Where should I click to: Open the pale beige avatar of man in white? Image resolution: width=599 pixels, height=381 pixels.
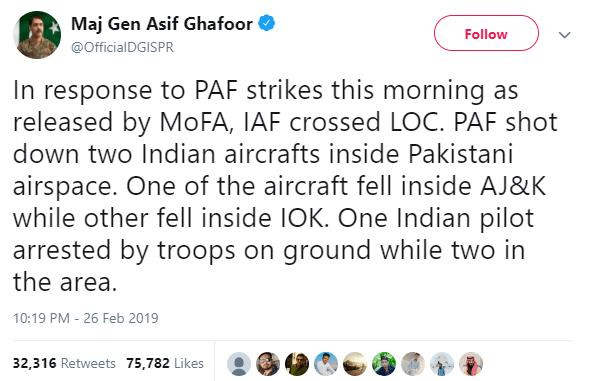pos(413,364)
